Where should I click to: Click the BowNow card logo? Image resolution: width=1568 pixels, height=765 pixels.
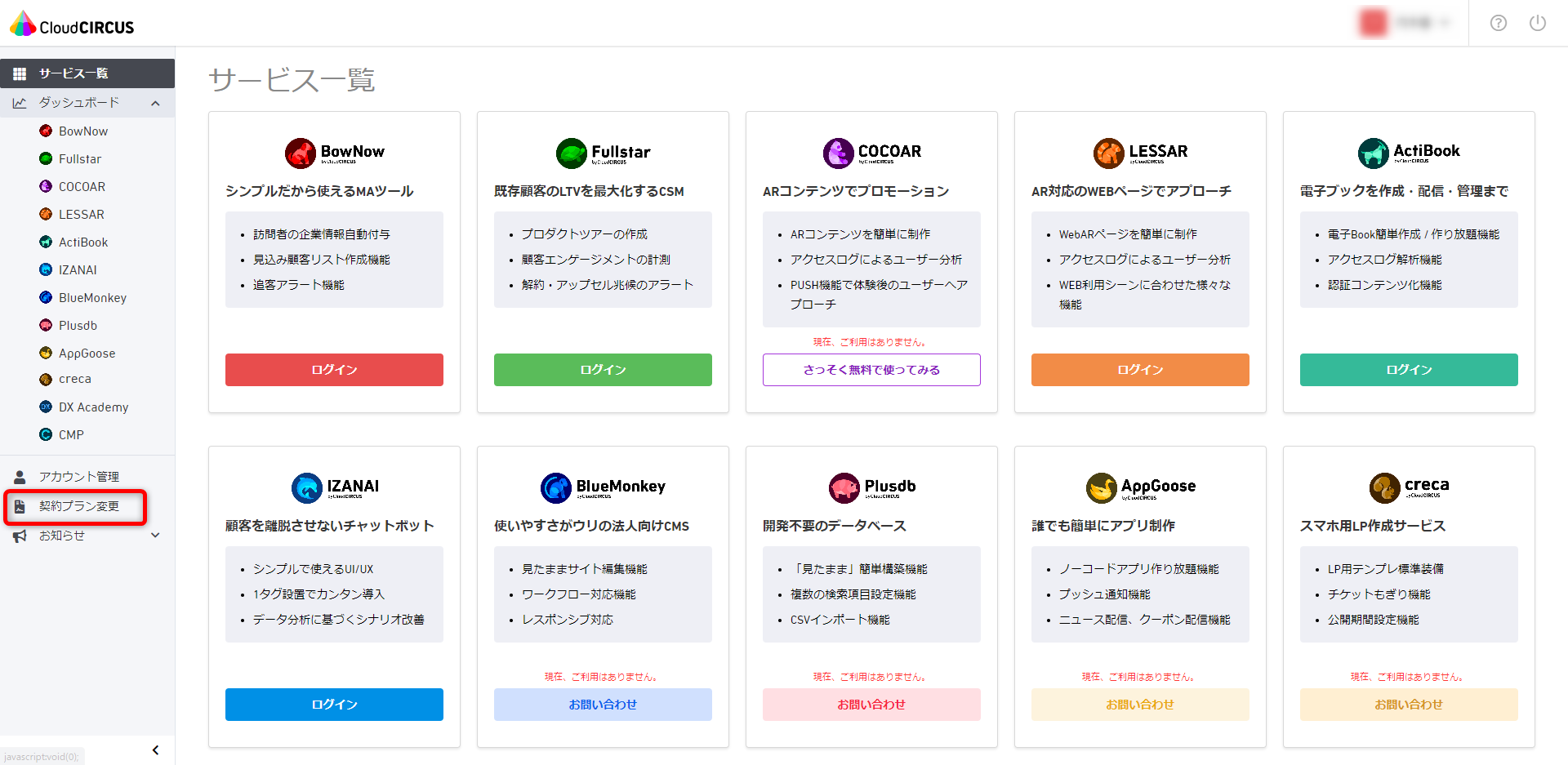(334, 153)
